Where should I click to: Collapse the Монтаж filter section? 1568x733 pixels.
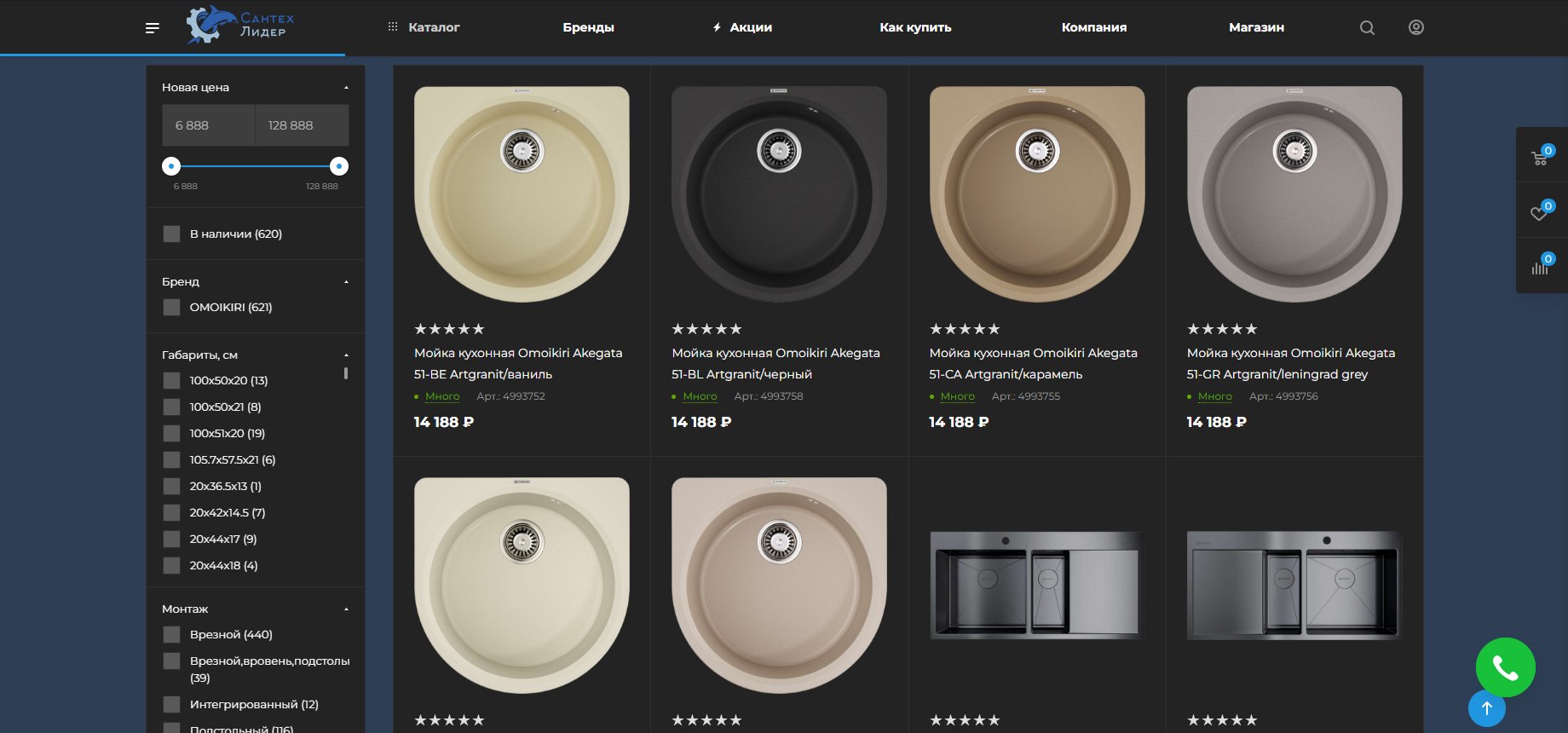pyautogui.click(x=346, y=609)
